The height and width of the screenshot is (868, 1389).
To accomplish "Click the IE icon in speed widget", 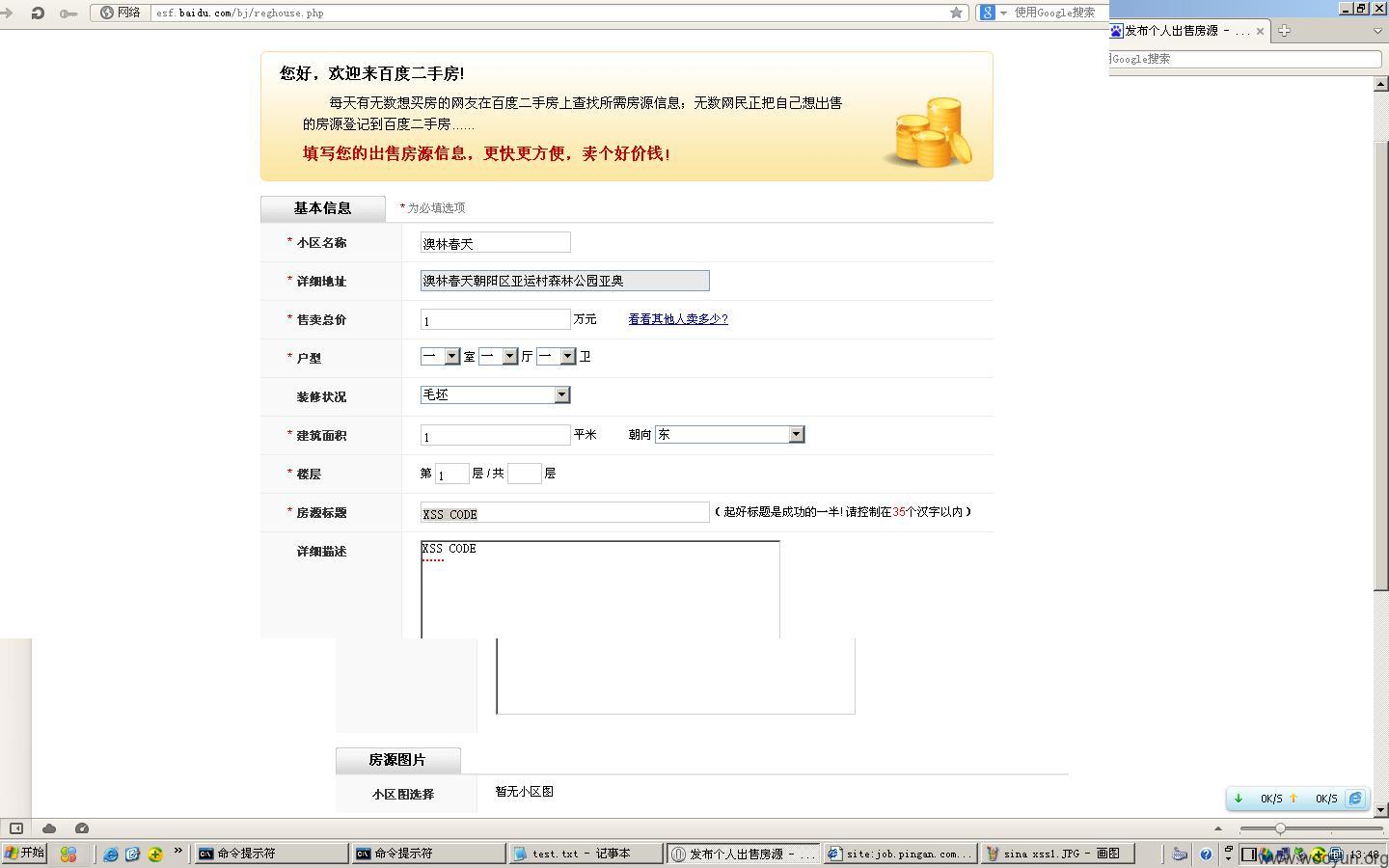I will [1355, 799].
